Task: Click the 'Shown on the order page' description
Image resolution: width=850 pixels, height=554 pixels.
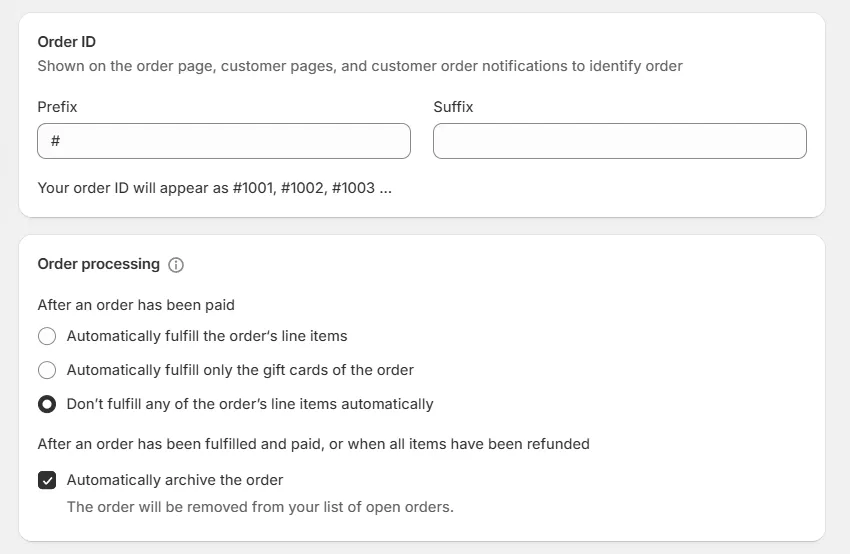Action: 360,66
